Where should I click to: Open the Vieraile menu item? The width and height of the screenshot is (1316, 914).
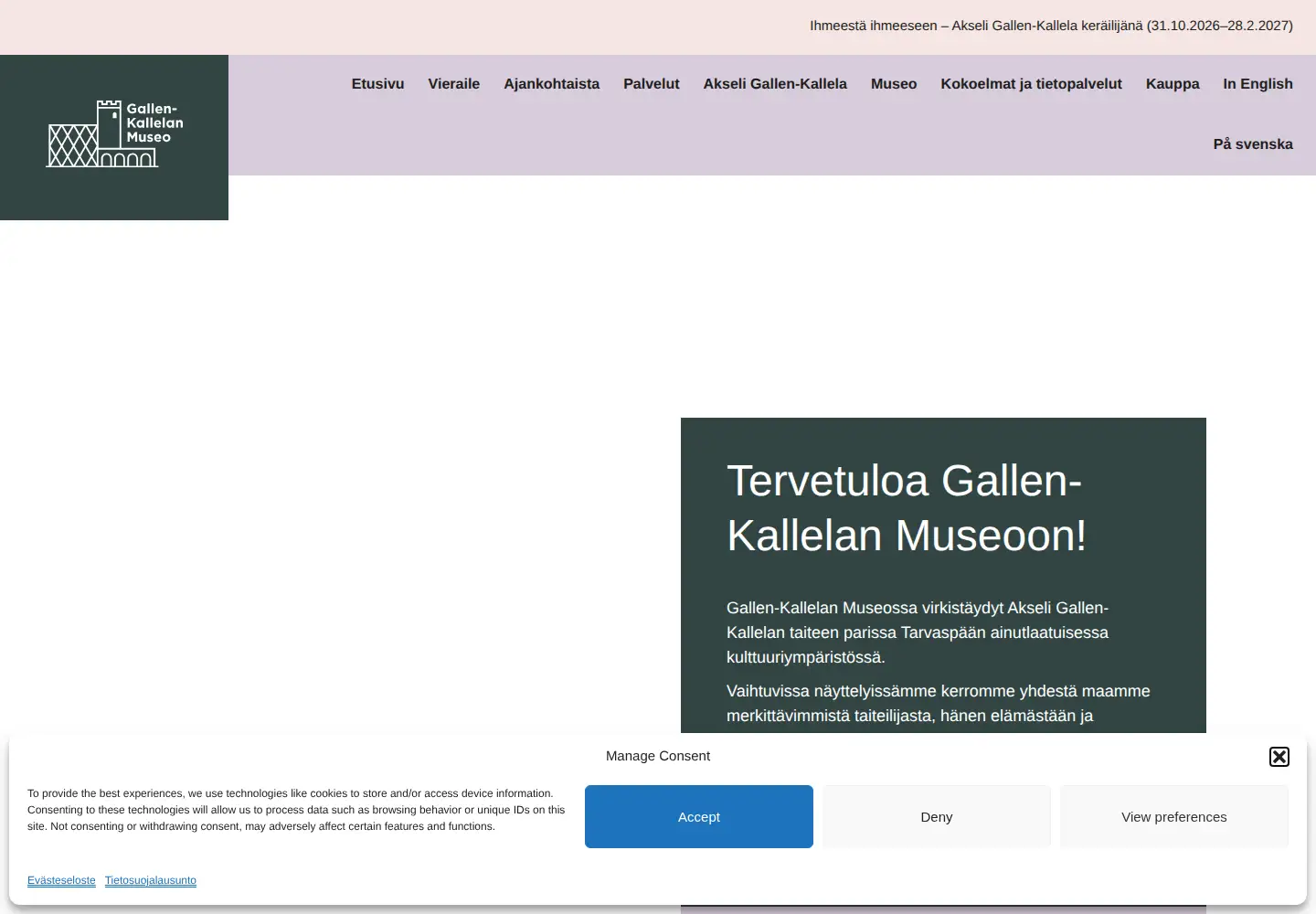pos(453,84)
